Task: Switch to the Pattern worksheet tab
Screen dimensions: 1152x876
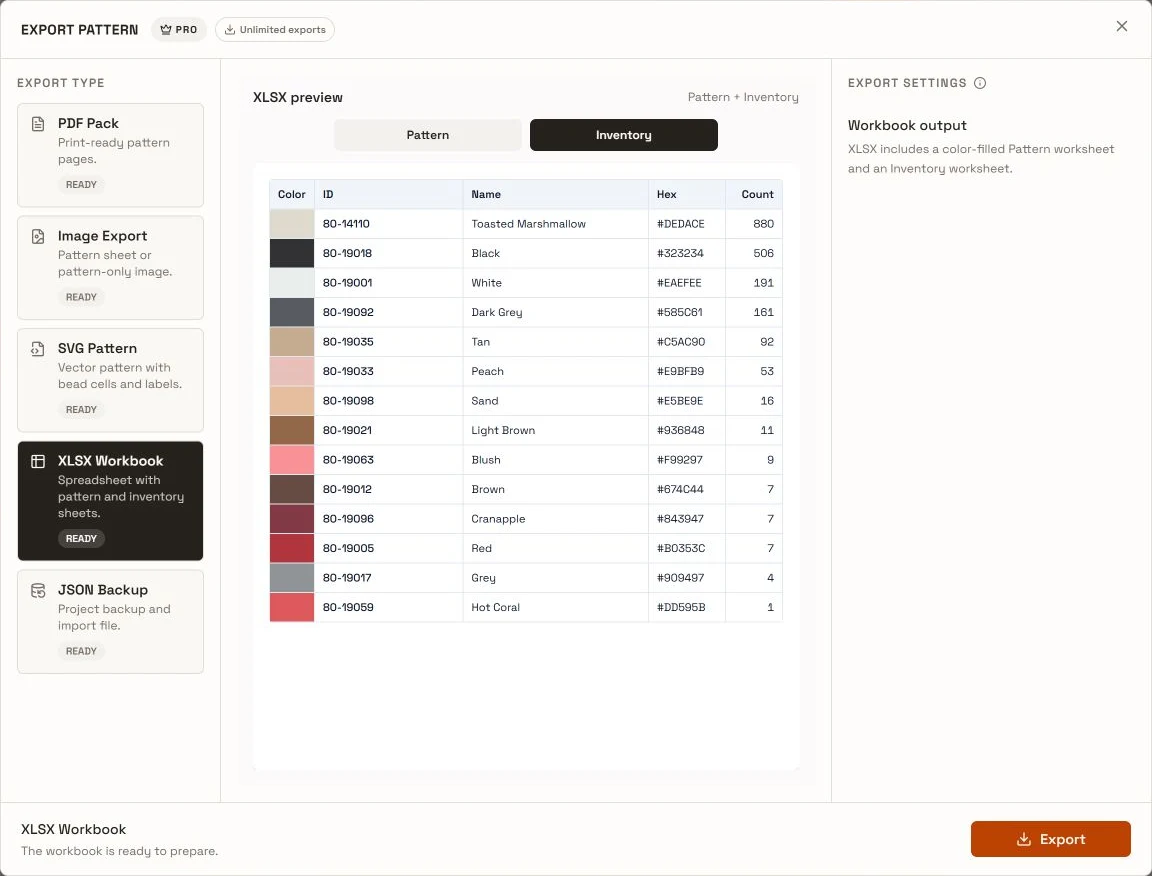Action: coord(428,135)
